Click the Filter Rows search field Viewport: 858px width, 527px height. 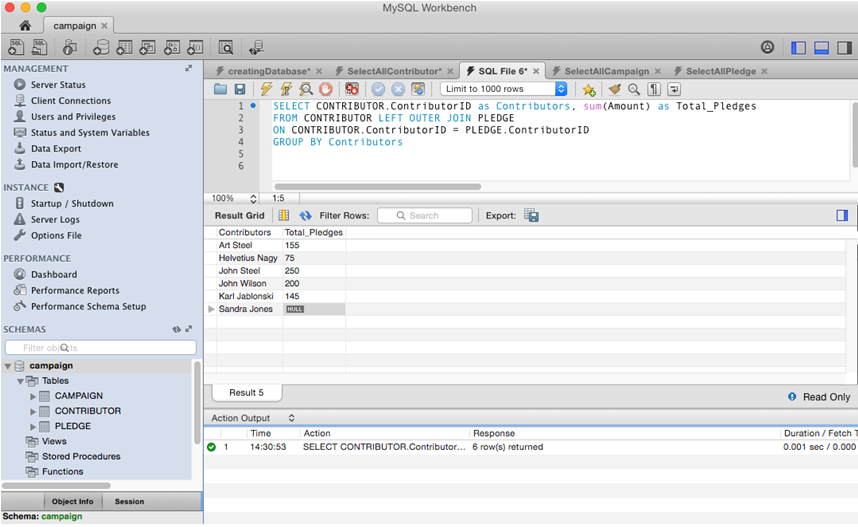tap(425, 215)
